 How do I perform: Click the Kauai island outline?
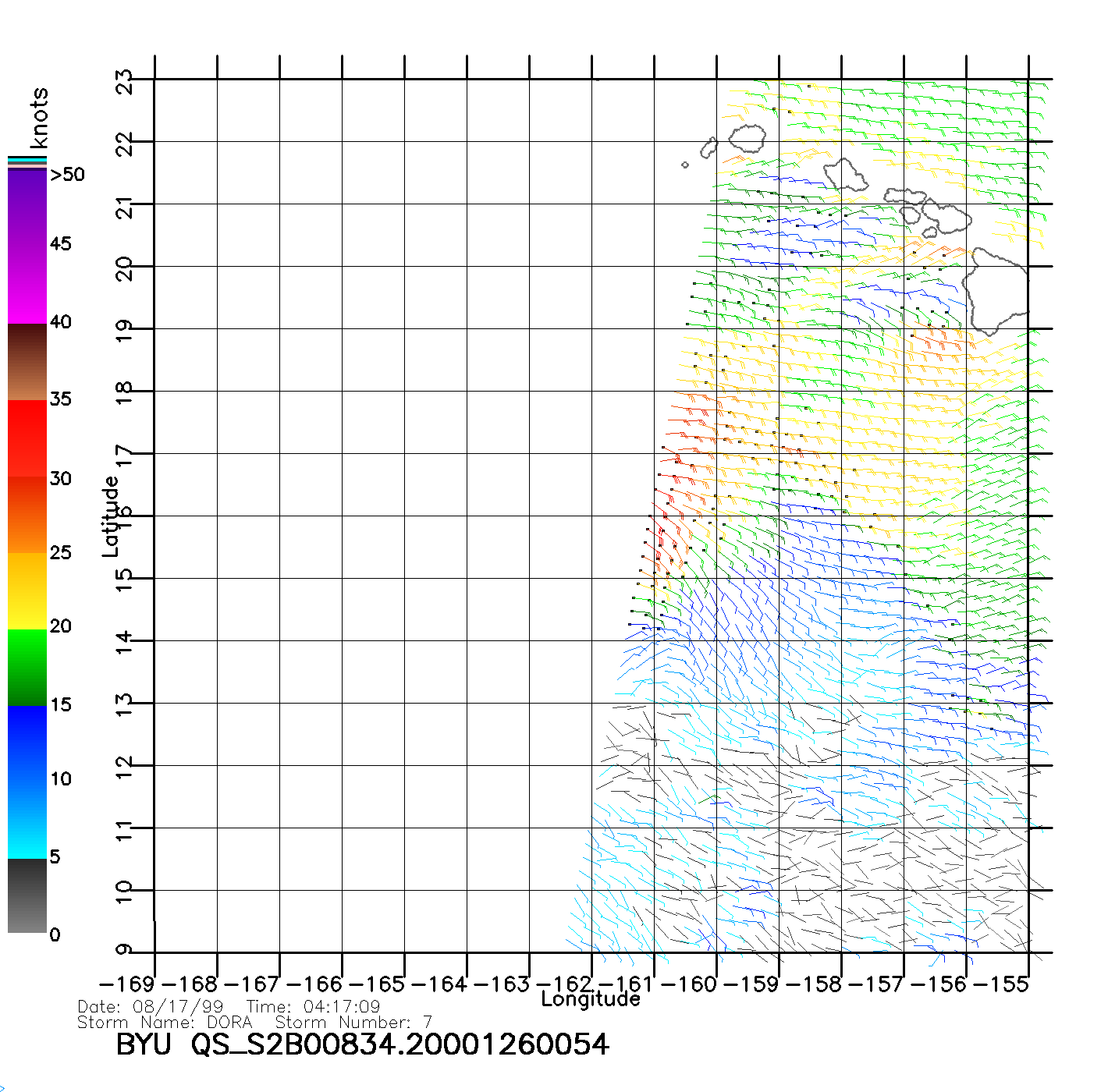pos(747,138)
